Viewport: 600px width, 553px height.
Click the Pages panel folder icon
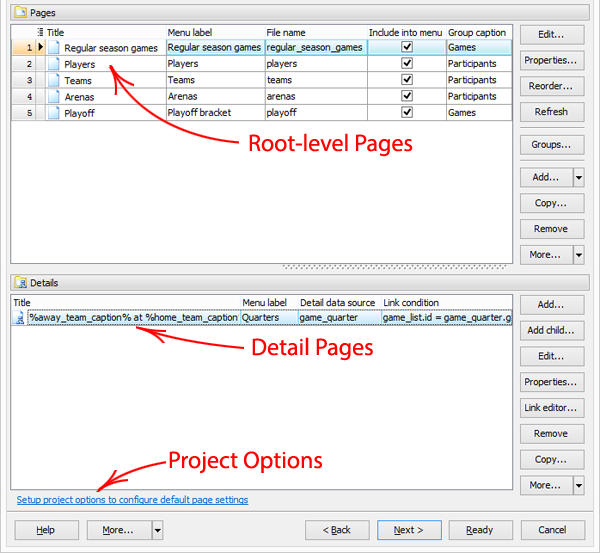pos(19,14)
